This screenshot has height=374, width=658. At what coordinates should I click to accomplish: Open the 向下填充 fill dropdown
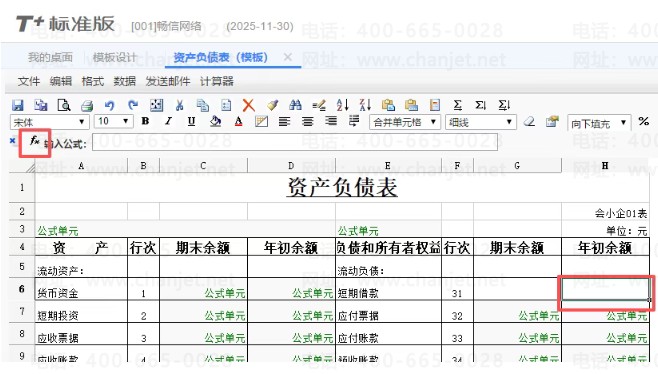click(x=599, y=123)
